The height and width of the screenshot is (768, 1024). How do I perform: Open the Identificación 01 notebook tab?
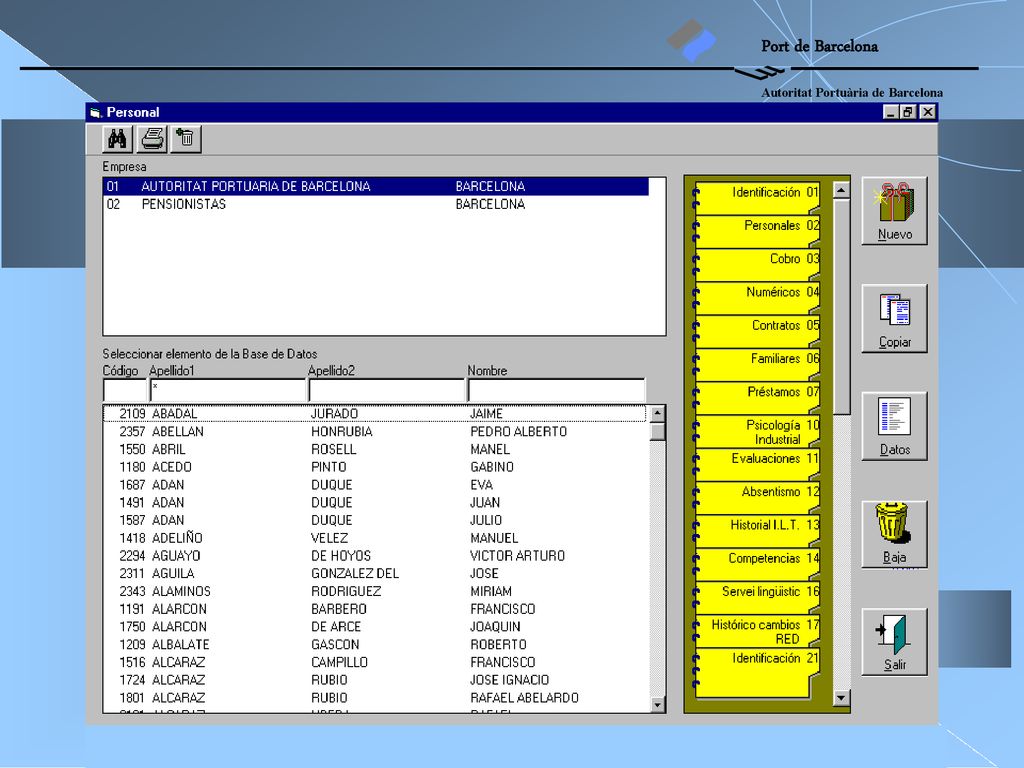pyautogui.click(x=758, y=196)
